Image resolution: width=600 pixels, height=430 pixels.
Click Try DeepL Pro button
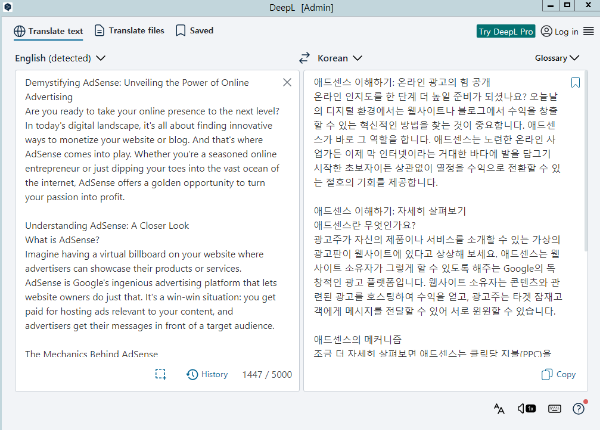(505, 31)
